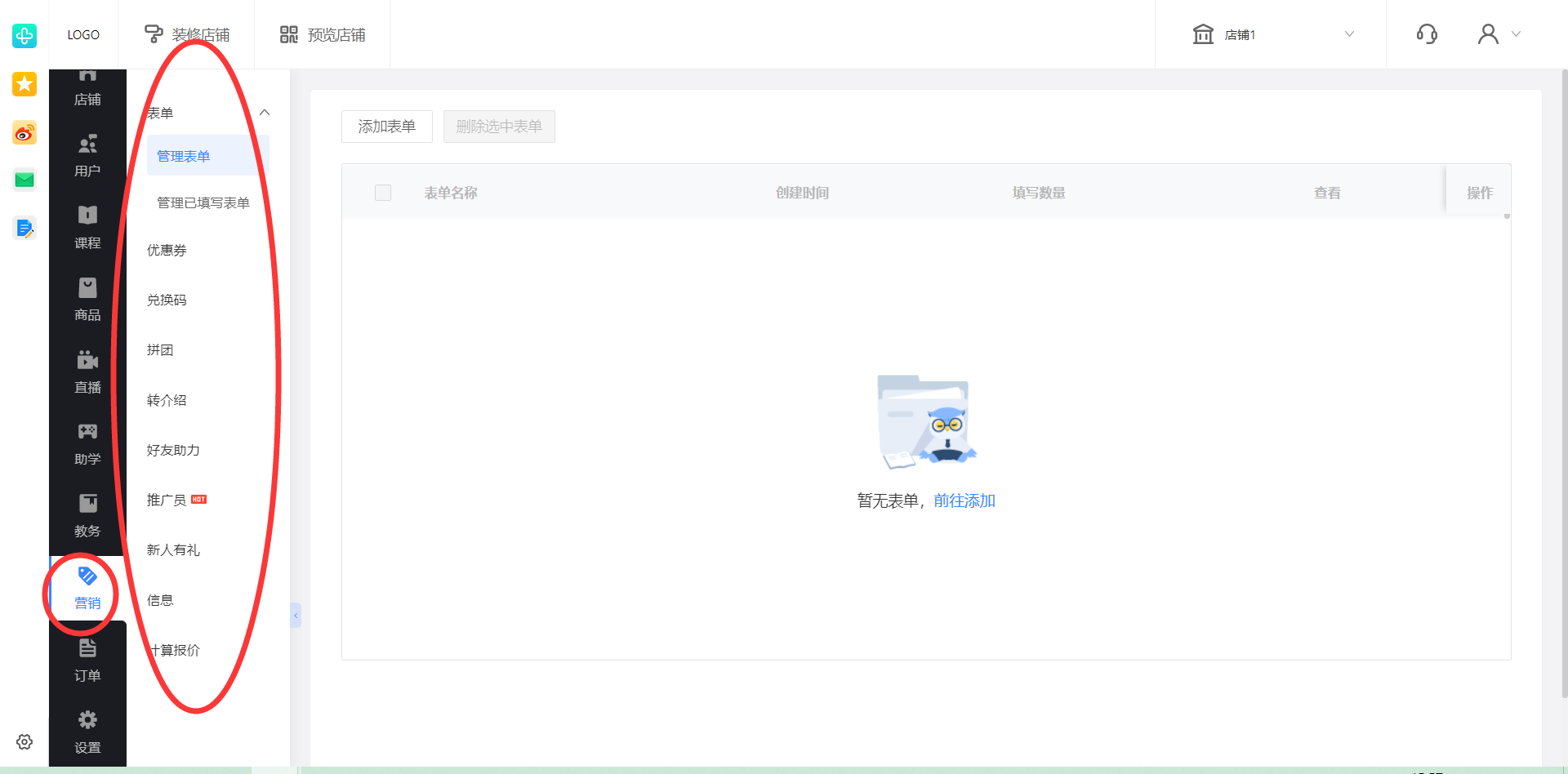Click the 添加表单 button
The width and height of the screenshot is (1568, 774).
[x=387, y=127]
